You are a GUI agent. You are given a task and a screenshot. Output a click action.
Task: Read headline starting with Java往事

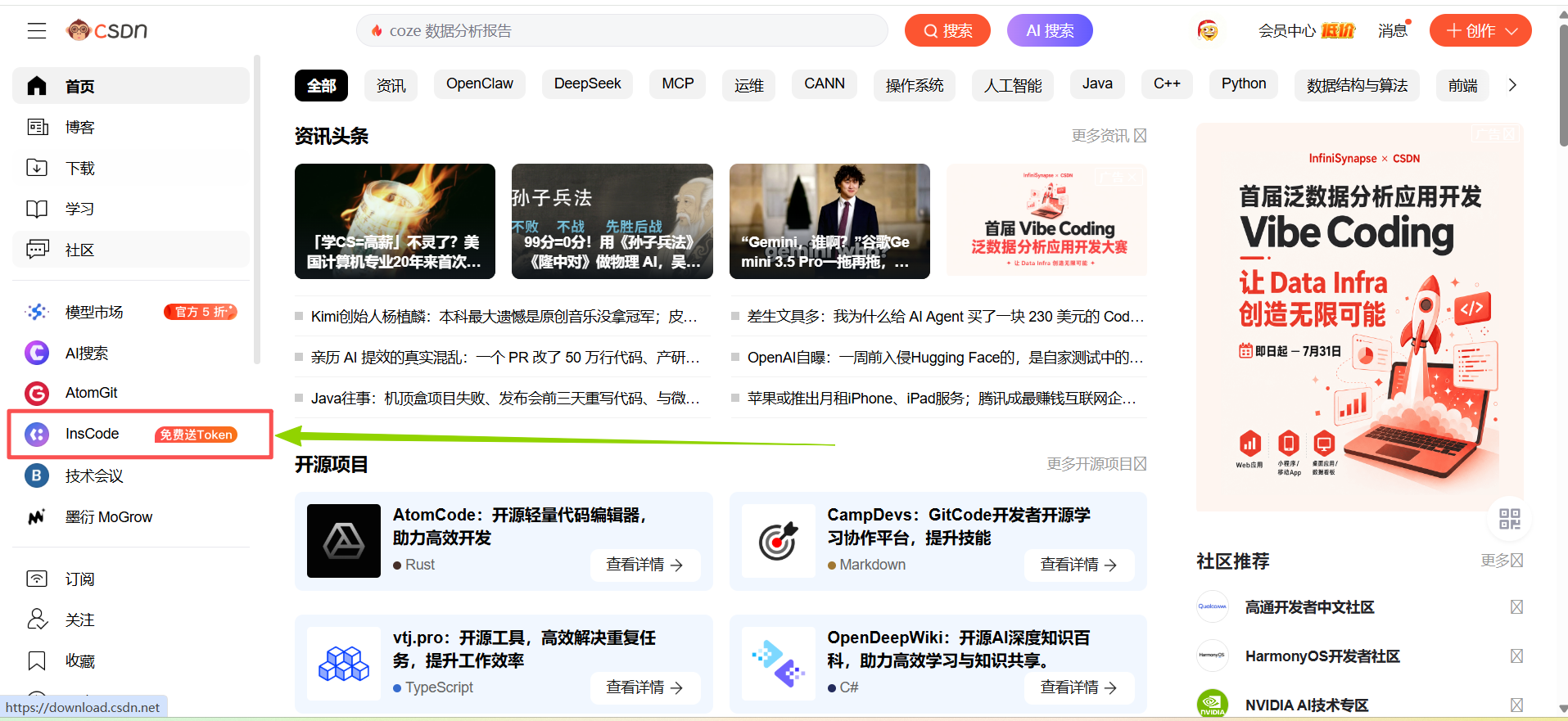coord(505,399)
